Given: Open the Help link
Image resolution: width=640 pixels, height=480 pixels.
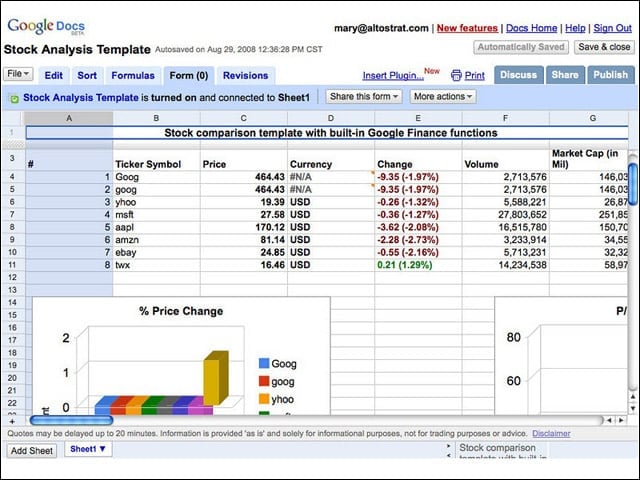Looking at the screenshot, I should [575, 28].
